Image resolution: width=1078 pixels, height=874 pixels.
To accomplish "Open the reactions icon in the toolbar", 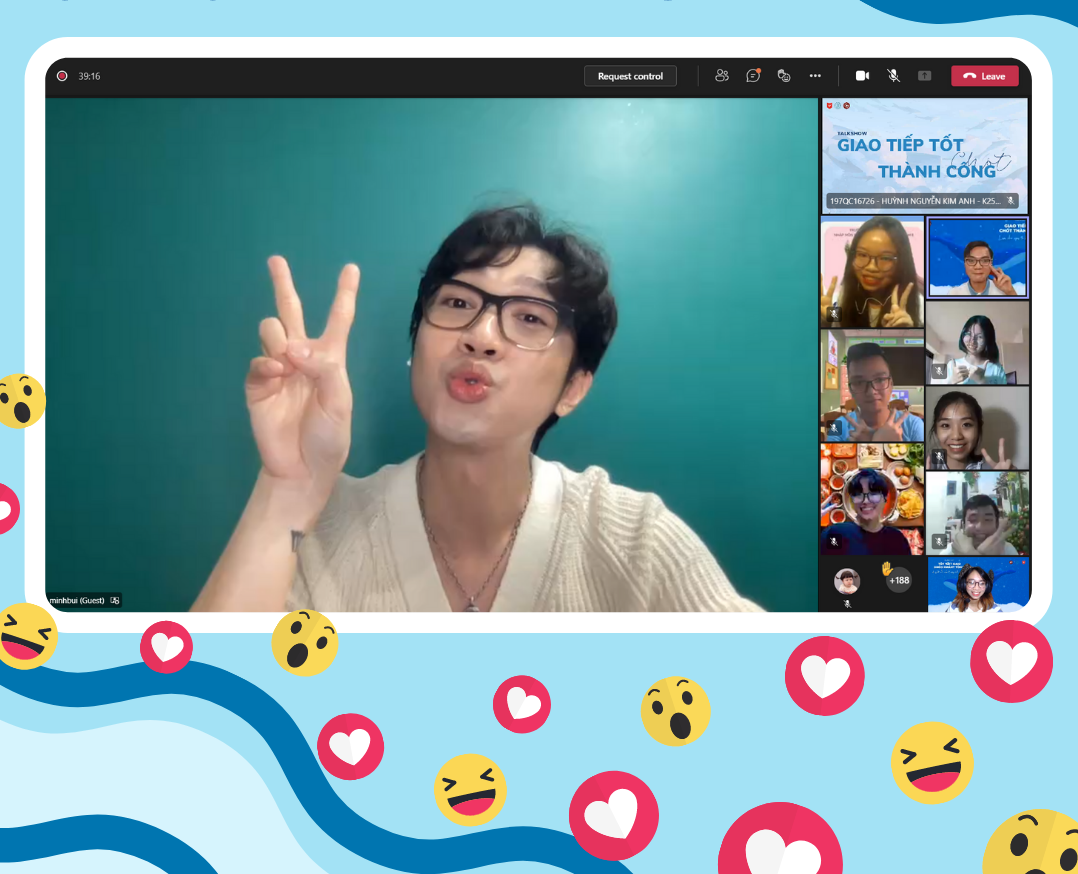I will coord(784,76).
